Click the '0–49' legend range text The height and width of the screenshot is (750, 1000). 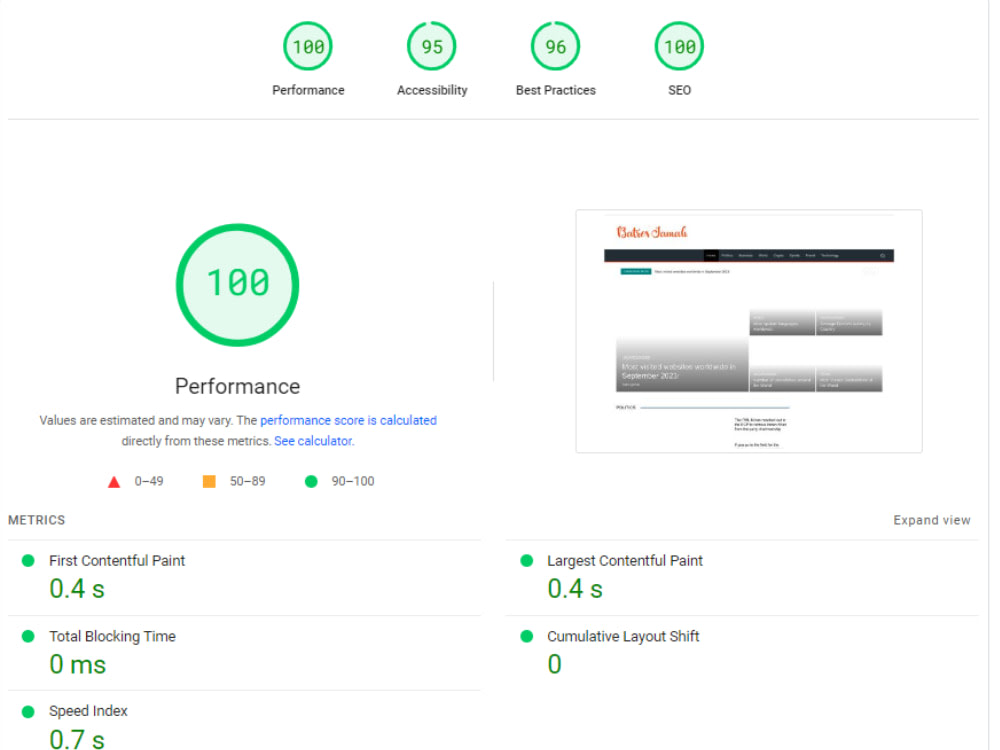149,482
